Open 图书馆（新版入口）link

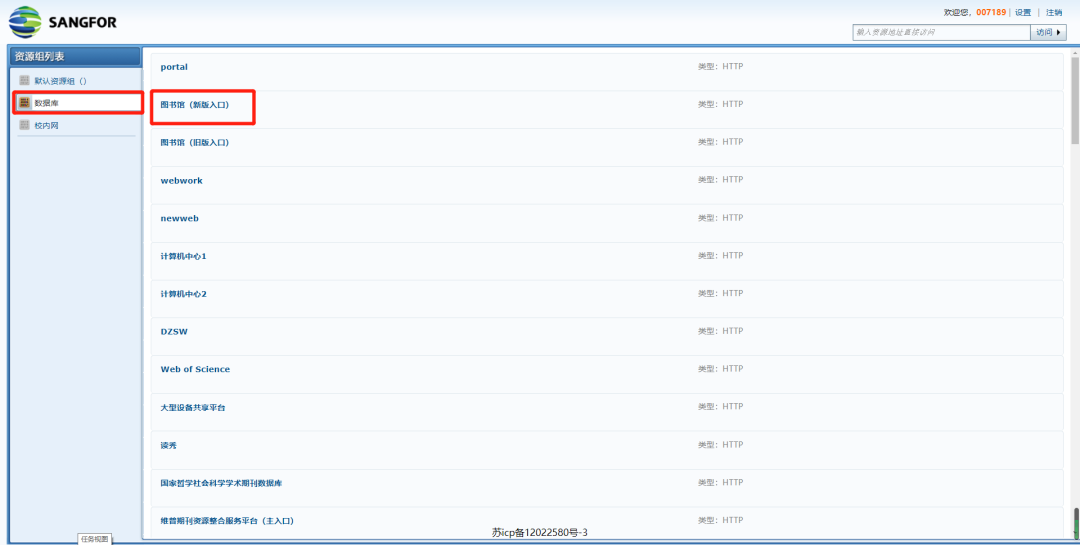pos(194,105)
